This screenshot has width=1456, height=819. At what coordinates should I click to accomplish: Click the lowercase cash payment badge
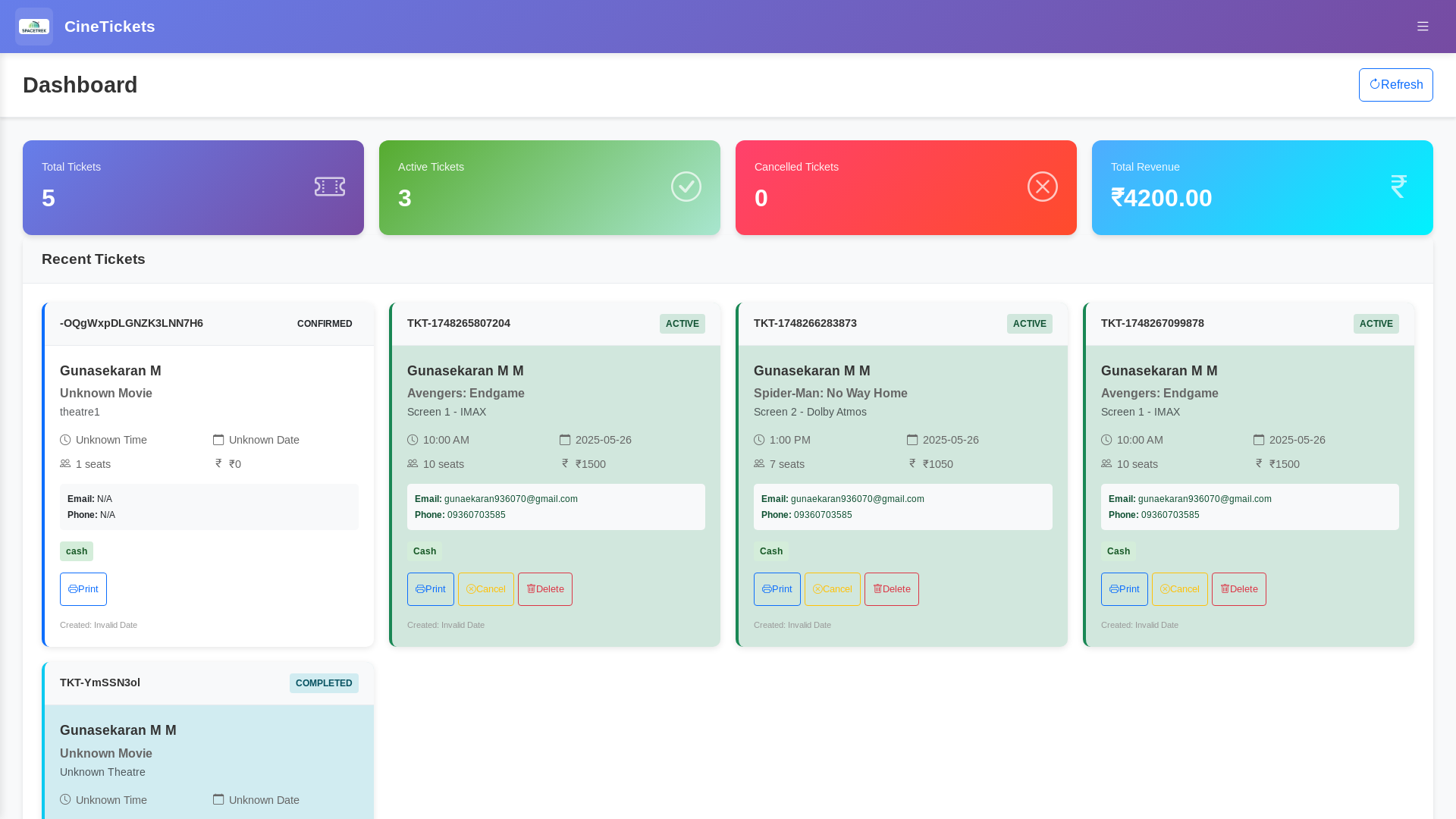[77, 551]
